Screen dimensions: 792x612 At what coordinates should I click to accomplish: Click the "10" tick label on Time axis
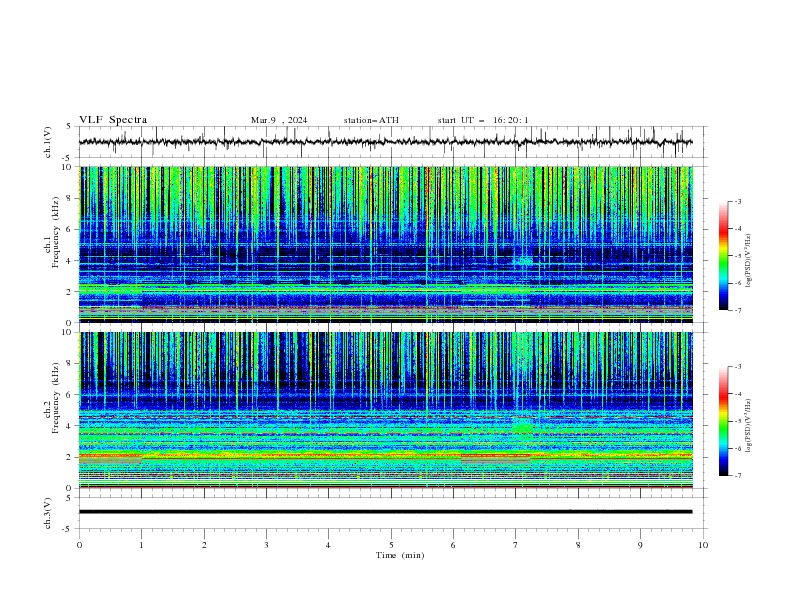coord(703,545)
